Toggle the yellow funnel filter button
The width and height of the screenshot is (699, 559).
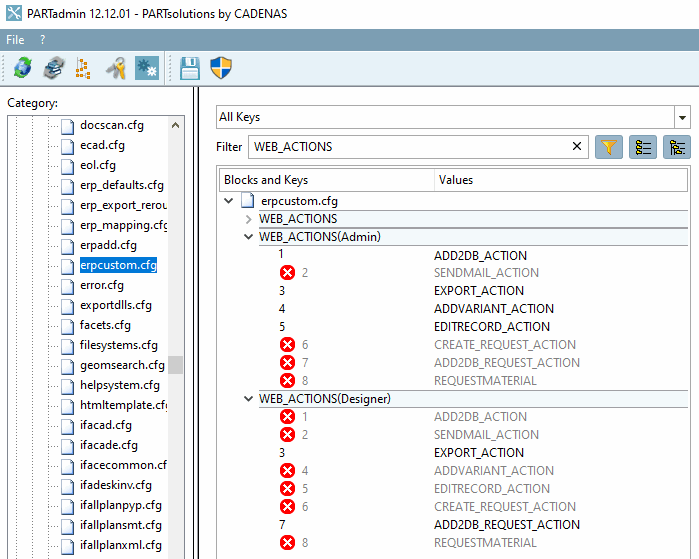click(609, 147)
